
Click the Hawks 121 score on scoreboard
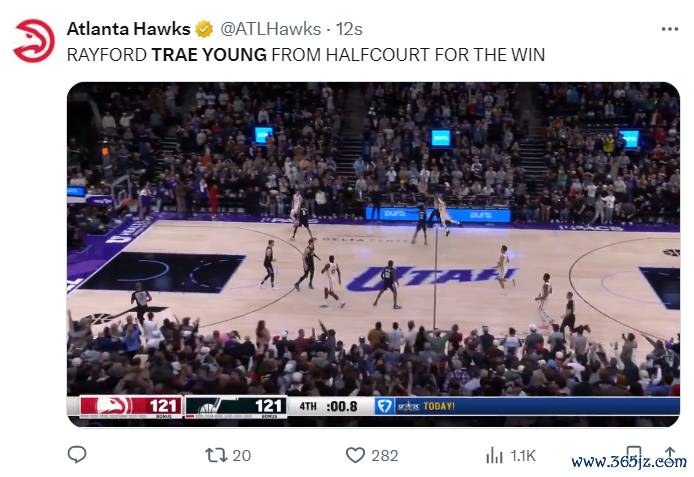click(x=163, y=406)
